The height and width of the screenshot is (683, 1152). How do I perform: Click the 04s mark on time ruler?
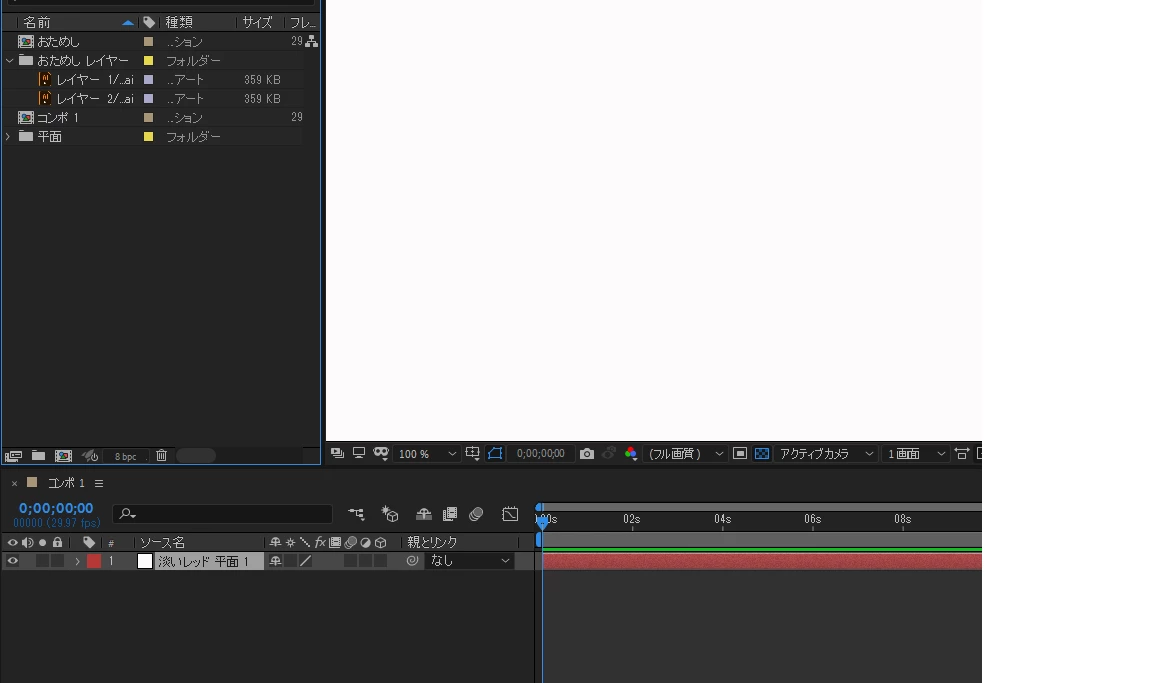point(722,519)
